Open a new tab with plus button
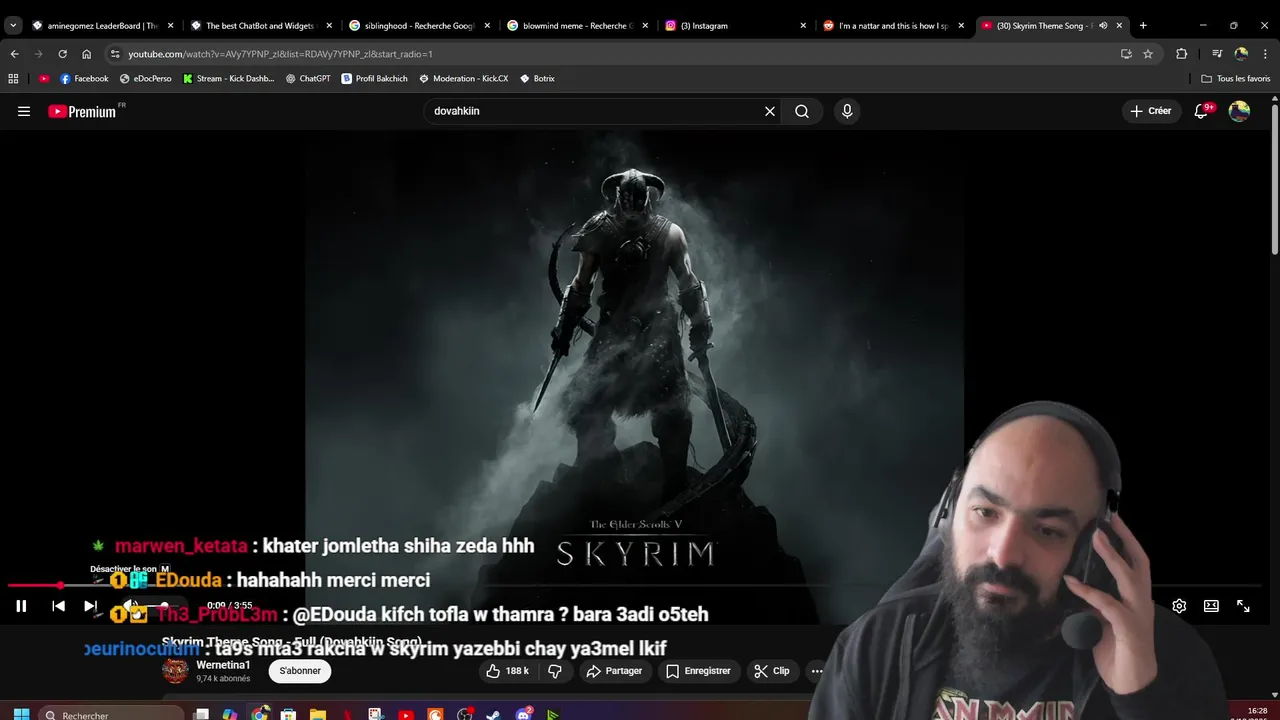Viewport: 1280px width, 720px height. coord(1143,25)
